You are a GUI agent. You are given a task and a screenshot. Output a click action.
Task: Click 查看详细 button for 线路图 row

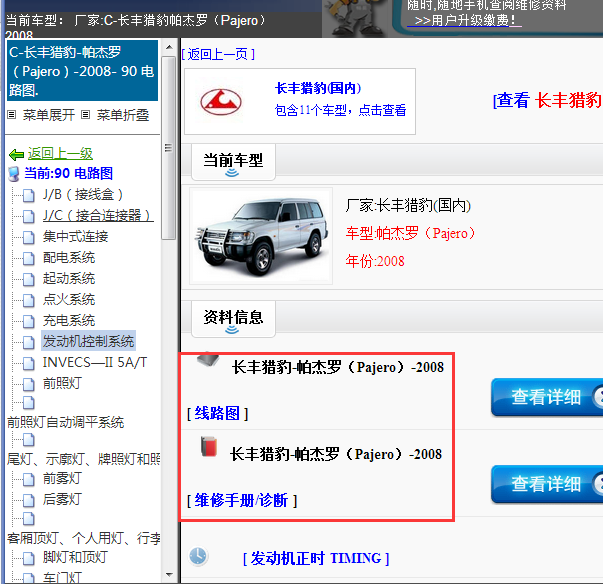tap(547, 397)
